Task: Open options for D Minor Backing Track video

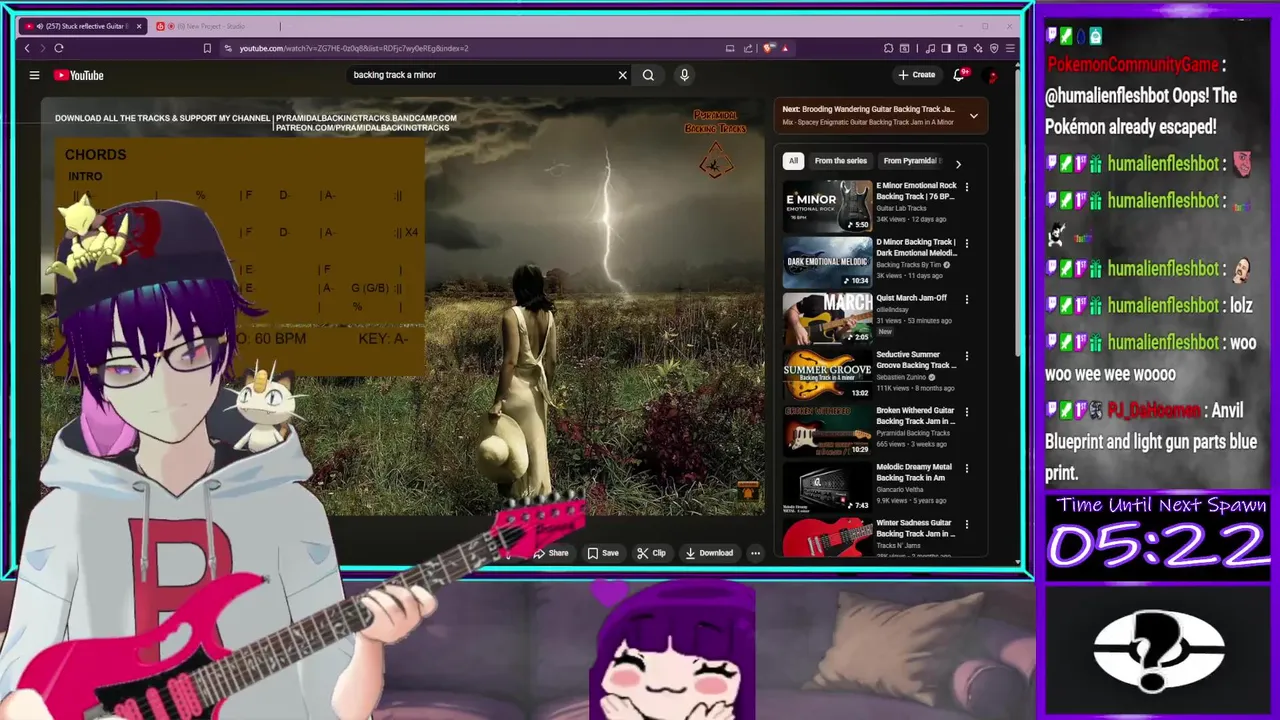Action: tap(967, 243)
